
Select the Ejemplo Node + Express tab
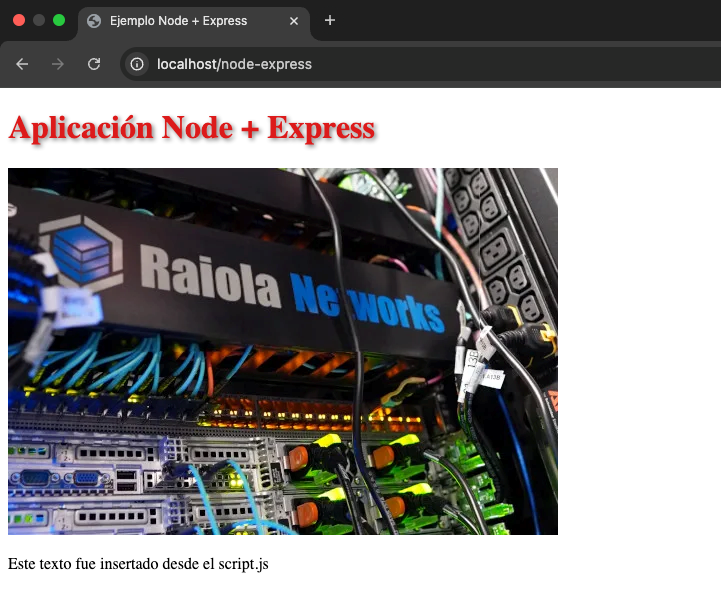(194, 21)
